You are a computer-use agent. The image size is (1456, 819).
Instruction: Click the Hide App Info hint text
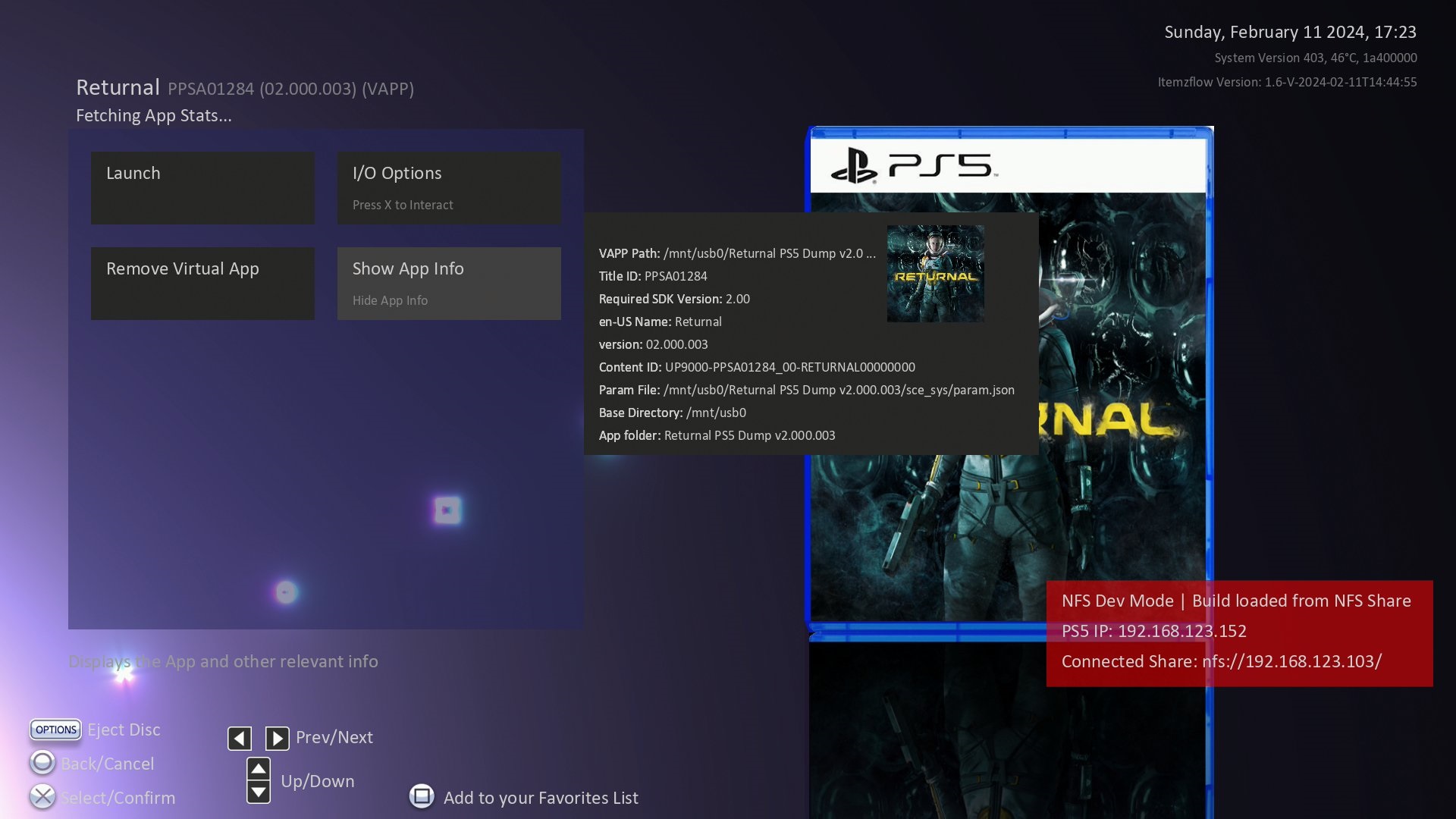390,300
